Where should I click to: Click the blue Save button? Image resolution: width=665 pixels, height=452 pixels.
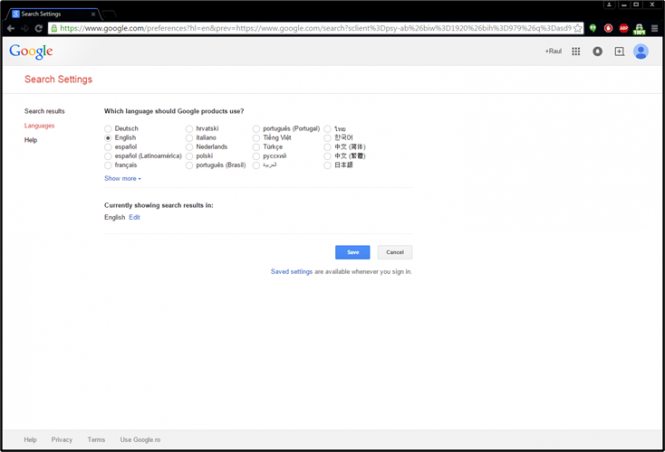tap(352, 252)
